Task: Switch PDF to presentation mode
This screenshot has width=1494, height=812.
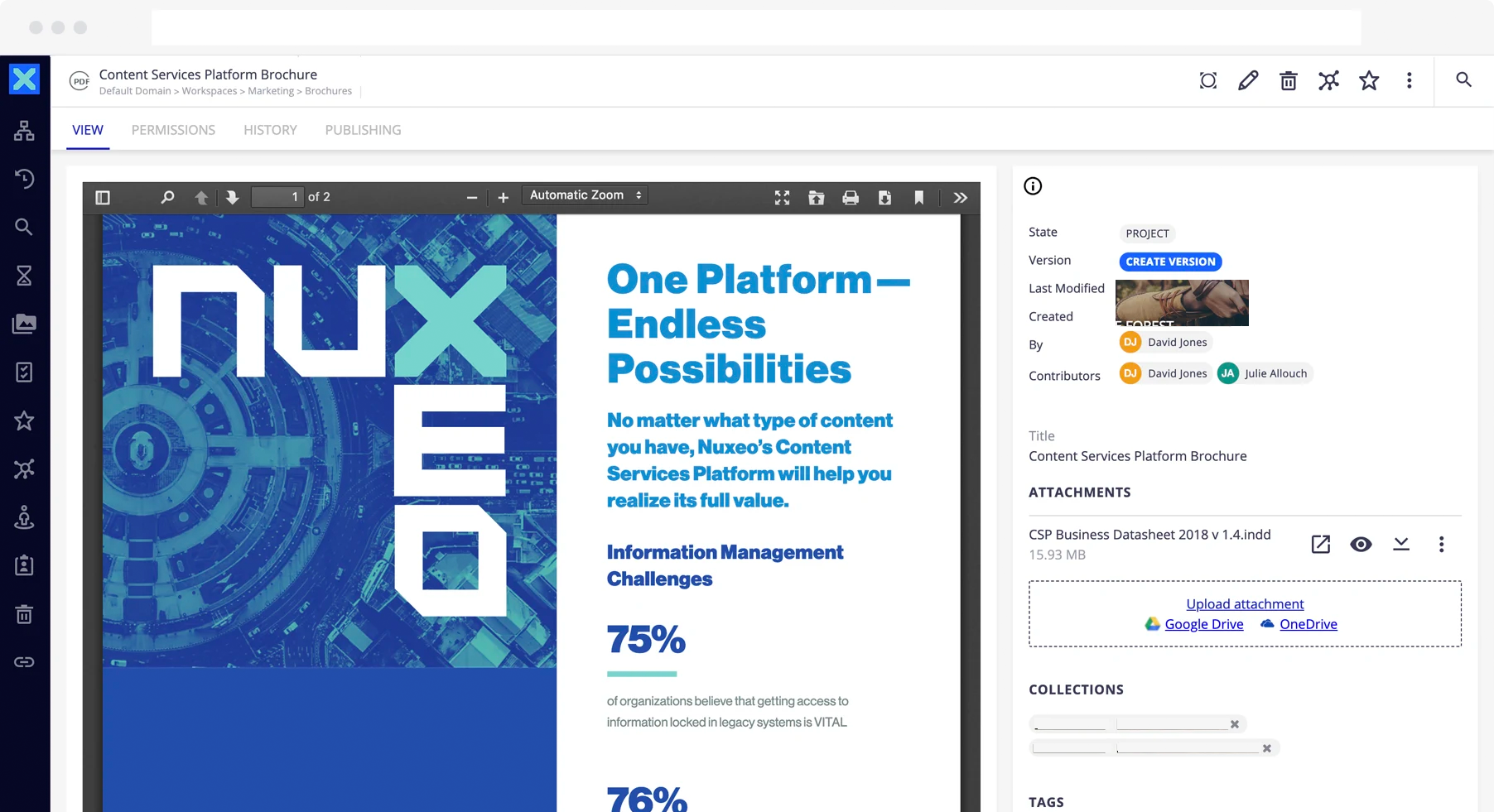Action: point(782,198)
